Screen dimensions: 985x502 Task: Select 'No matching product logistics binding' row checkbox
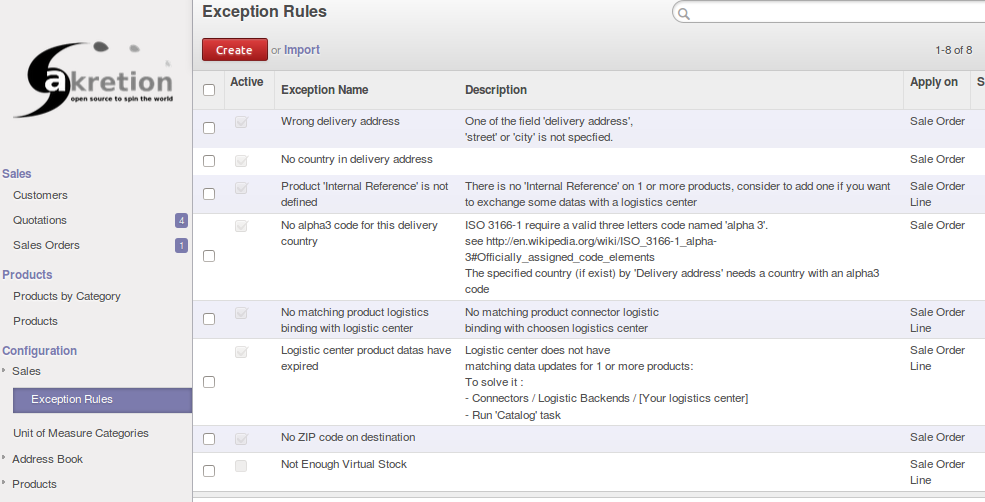[x=209, y=319]
